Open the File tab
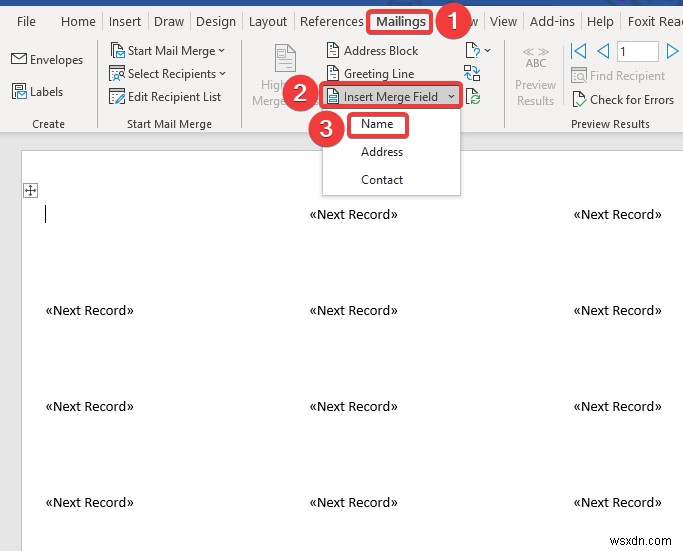This screenshot has height=551, width=683. click(x=26, y=21)
